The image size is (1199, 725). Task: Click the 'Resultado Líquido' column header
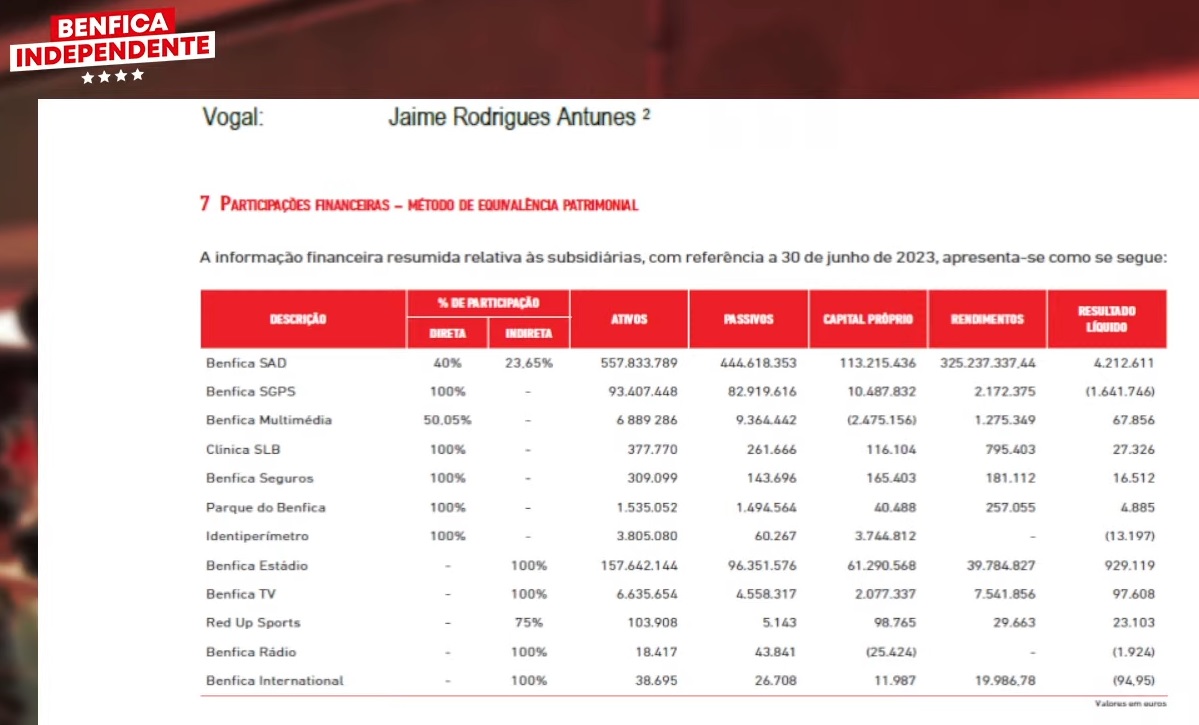point(1106,319)
